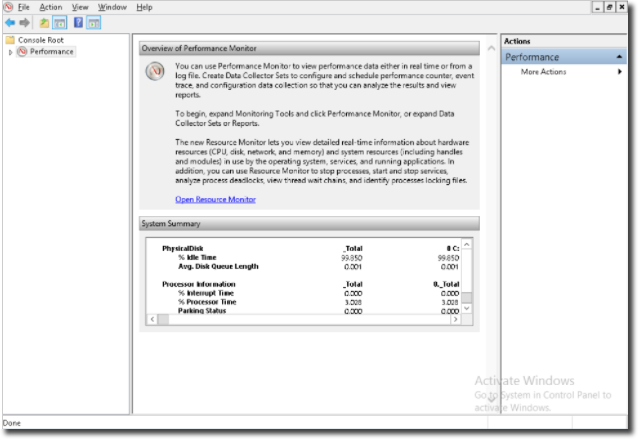Expand the Performance tree node arrow
Viewport: 638px width, 439px height.
click(x=10, y=52)
